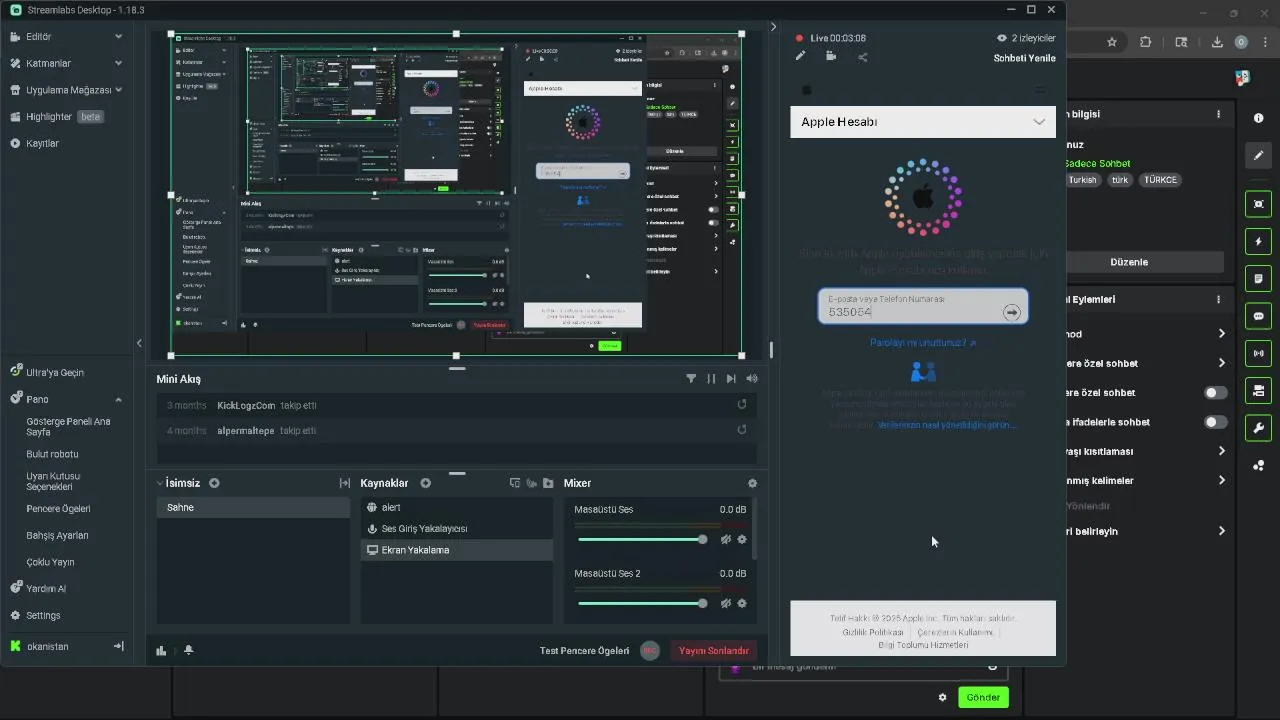This screenshot has width=1280, height=720.
Task: Toggle the viewer count eye icon
Action: tap(1001, 38)
